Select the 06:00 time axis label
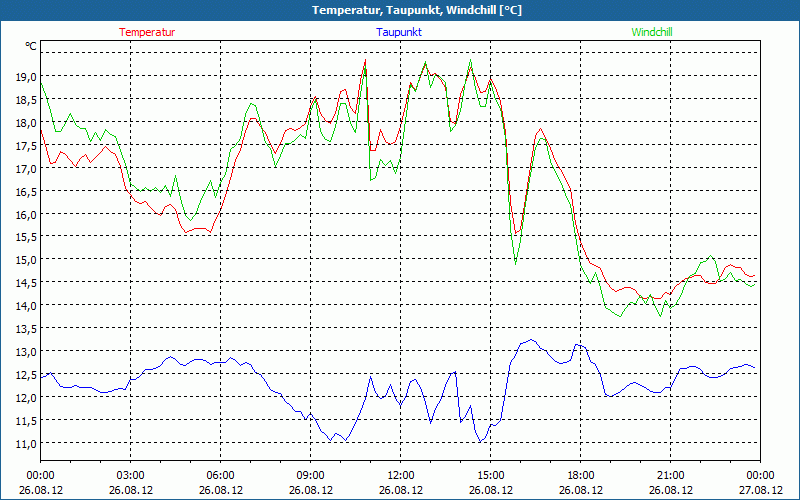The image size is (800, 500). 220,475
